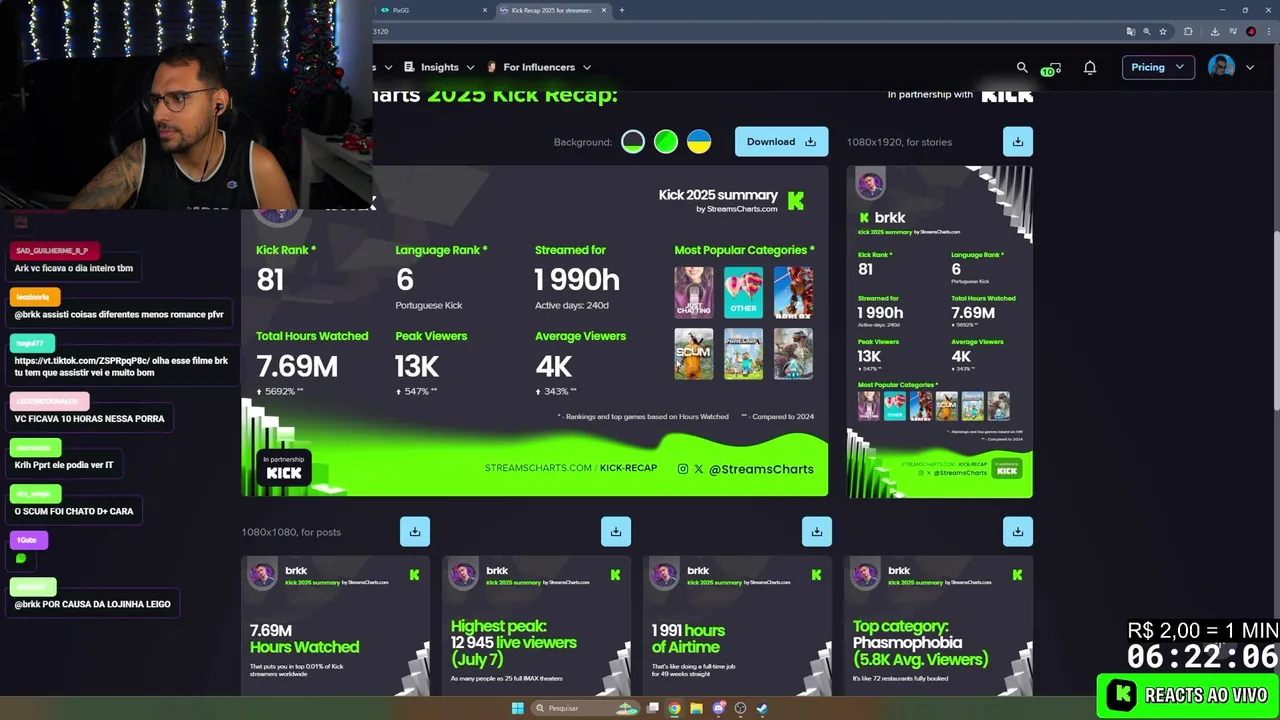1280x720 pixels.
Task: Click the Highest peak card thumbnail
Action: [536, 626]
